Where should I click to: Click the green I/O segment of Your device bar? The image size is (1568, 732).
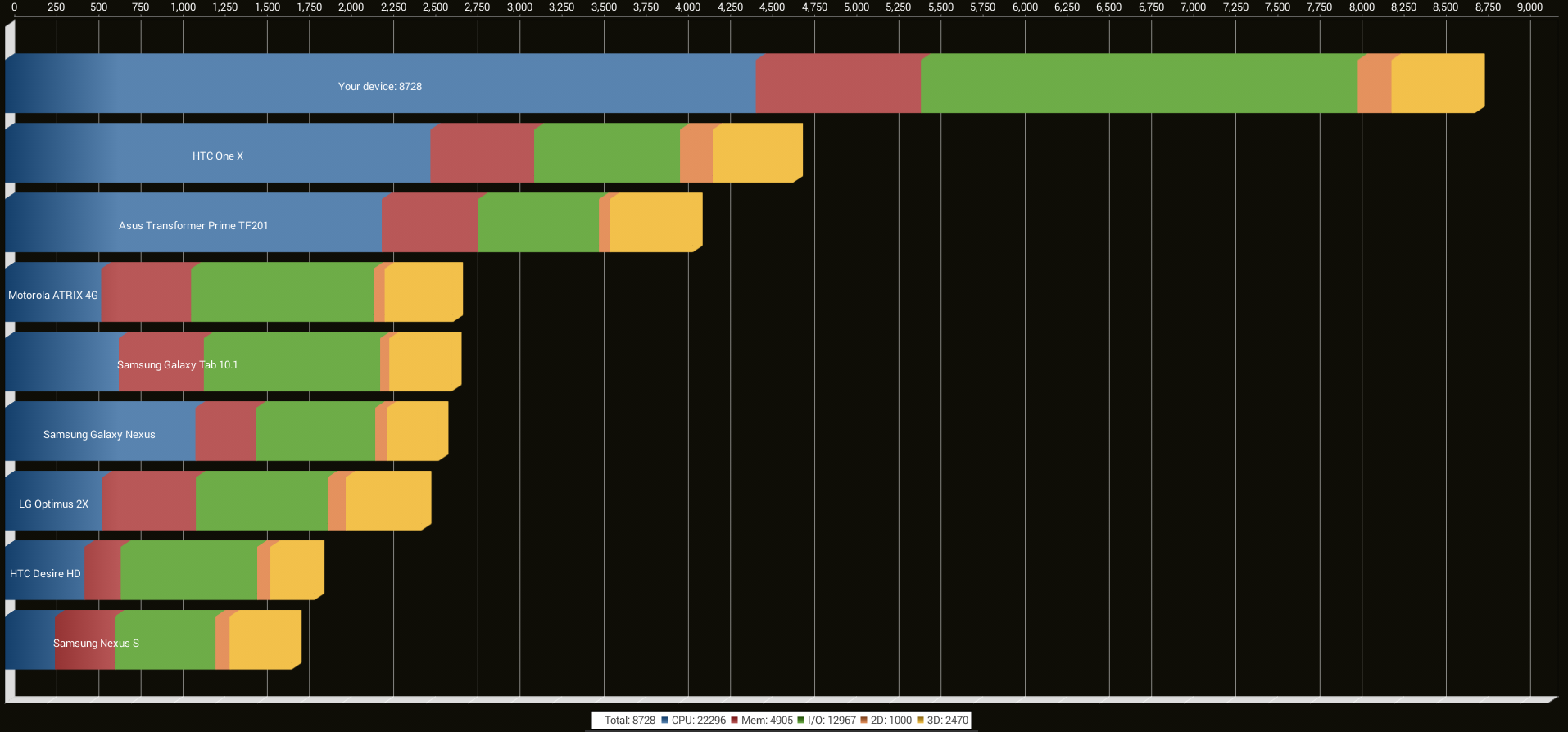[1139, 84]
